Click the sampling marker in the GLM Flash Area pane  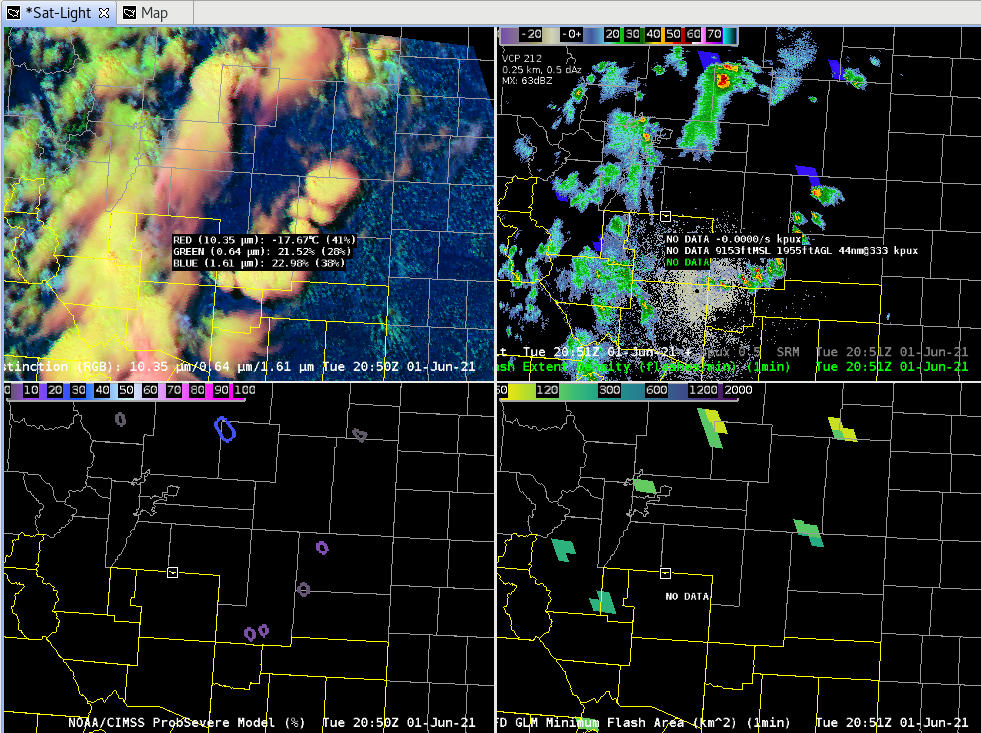[x=666, y=573]
